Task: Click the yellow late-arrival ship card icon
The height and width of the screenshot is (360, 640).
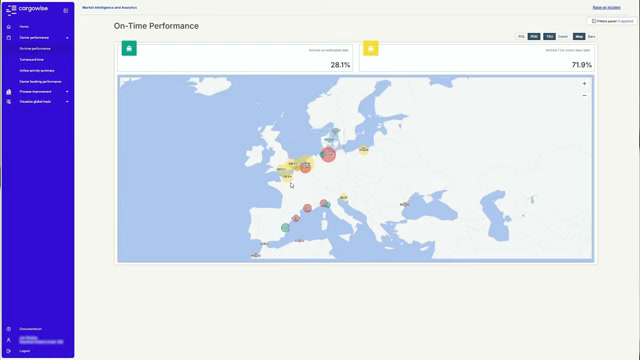Action: pyautogui.click(x=371, y=48)
